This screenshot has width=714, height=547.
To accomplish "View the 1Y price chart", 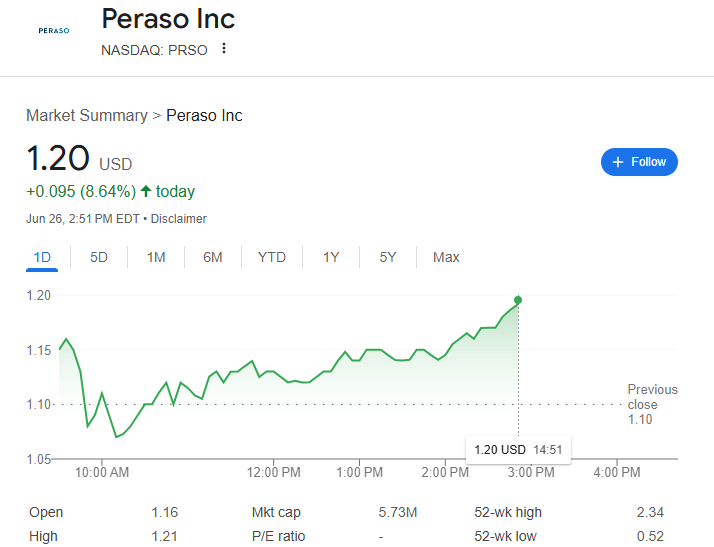I will (331, 257).
